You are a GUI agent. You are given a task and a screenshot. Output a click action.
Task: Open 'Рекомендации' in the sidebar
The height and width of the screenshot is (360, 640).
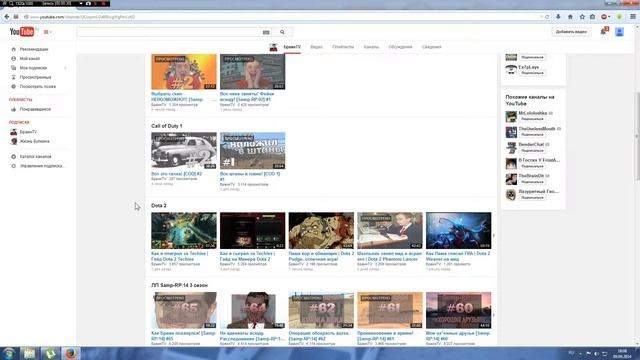tap(34, 49)
